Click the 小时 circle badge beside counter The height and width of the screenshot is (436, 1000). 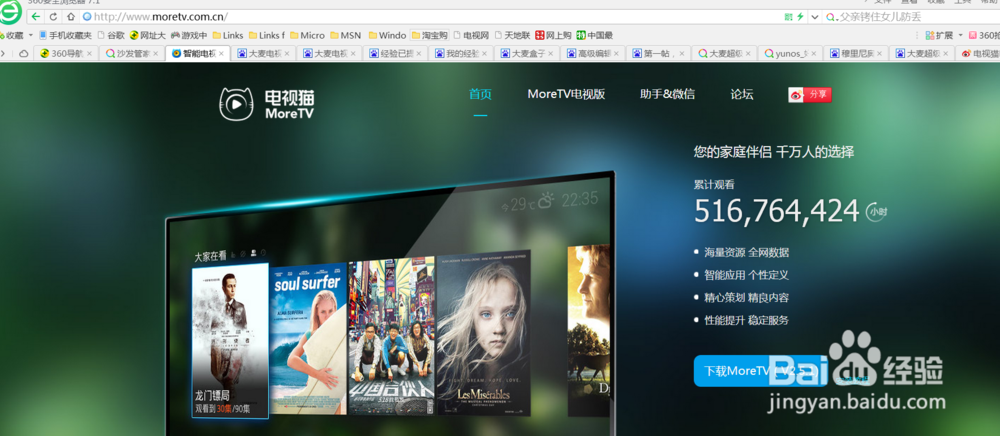pyautogui.click(x=876, y=212)
